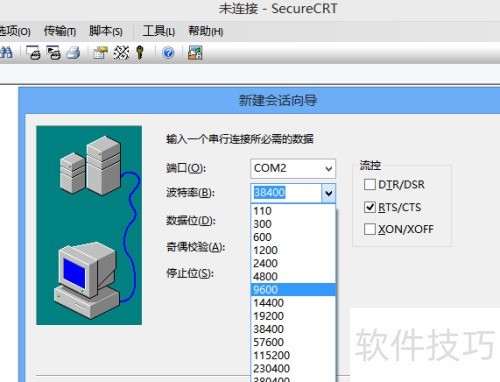The width and height of the screenshot is (500, 382).
Task: Open the 脚本(S) menu
Action: [106, 31]
